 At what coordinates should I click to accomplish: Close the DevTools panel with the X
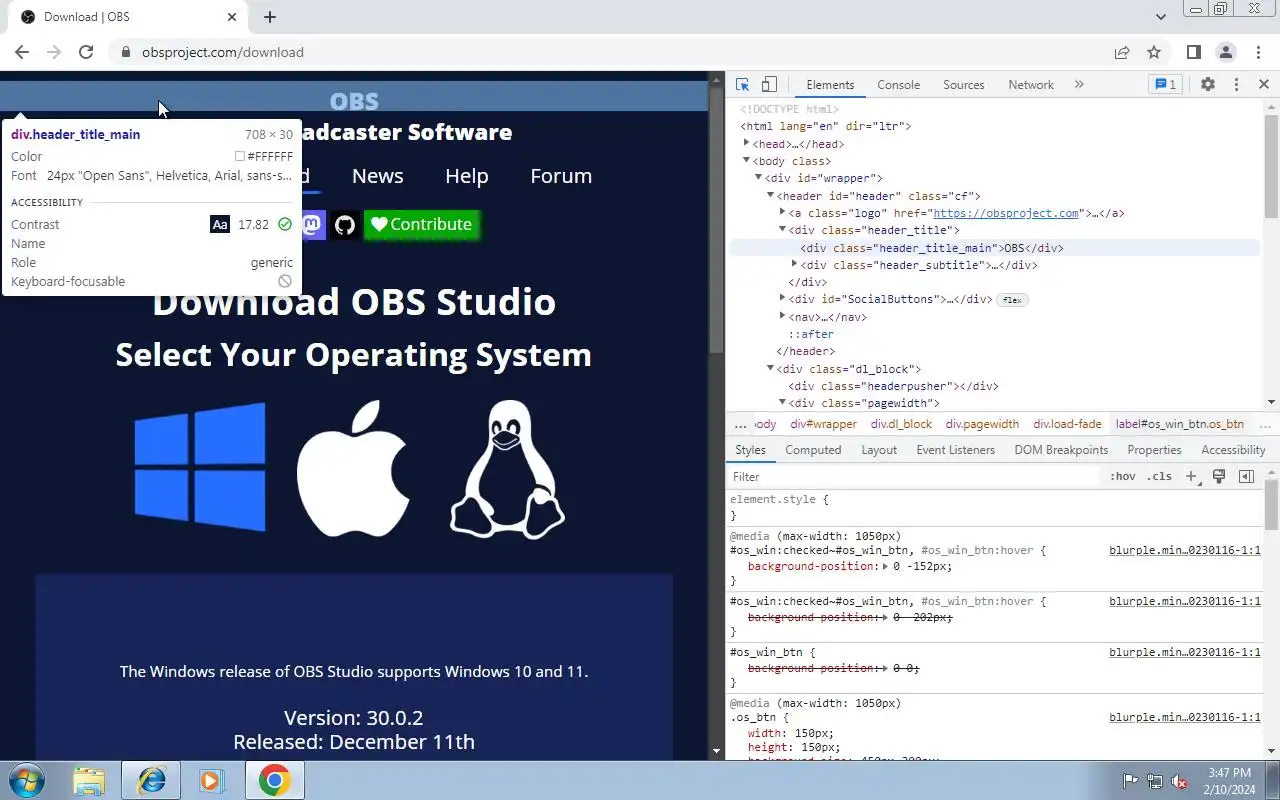click(1263, 85)
